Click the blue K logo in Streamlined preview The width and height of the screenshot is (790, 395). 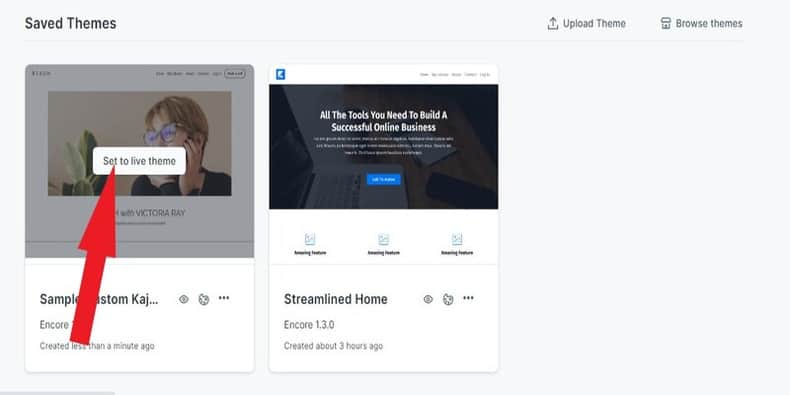tap(281, 75)
